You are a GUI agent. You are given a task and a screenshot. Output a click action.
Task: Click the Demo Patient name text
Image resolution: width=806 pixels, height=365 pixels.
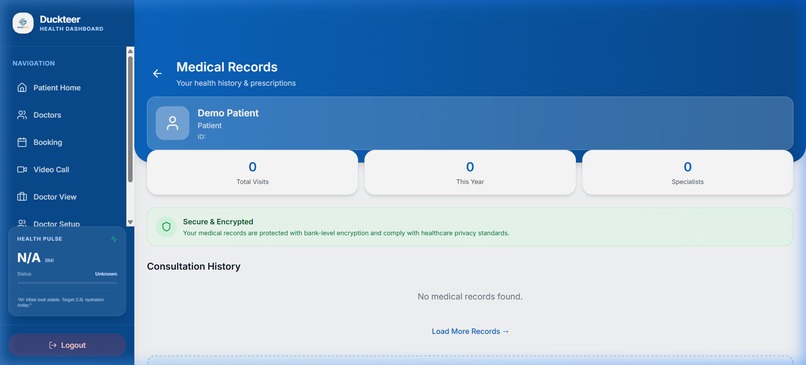228,113
